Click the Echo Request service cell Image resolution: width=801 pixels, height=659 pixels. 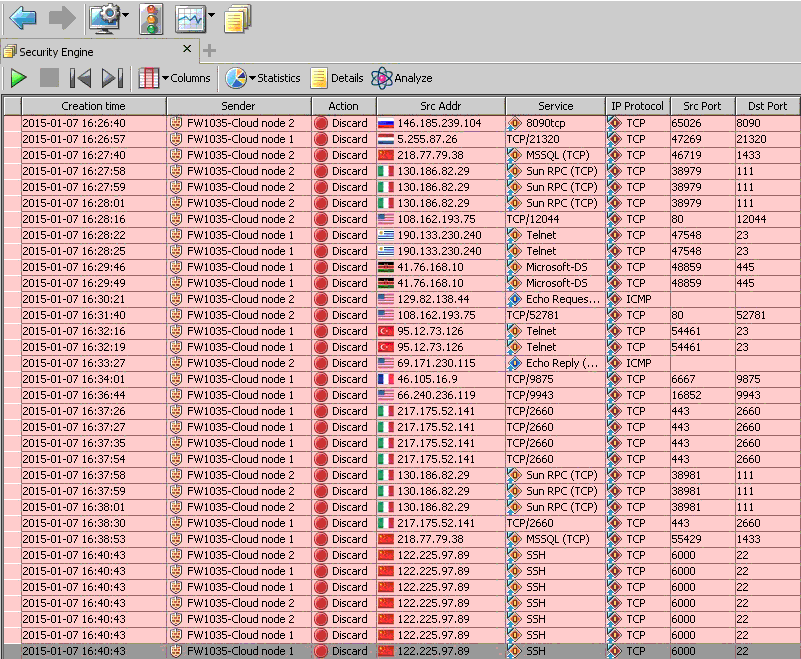pos(555,299)
